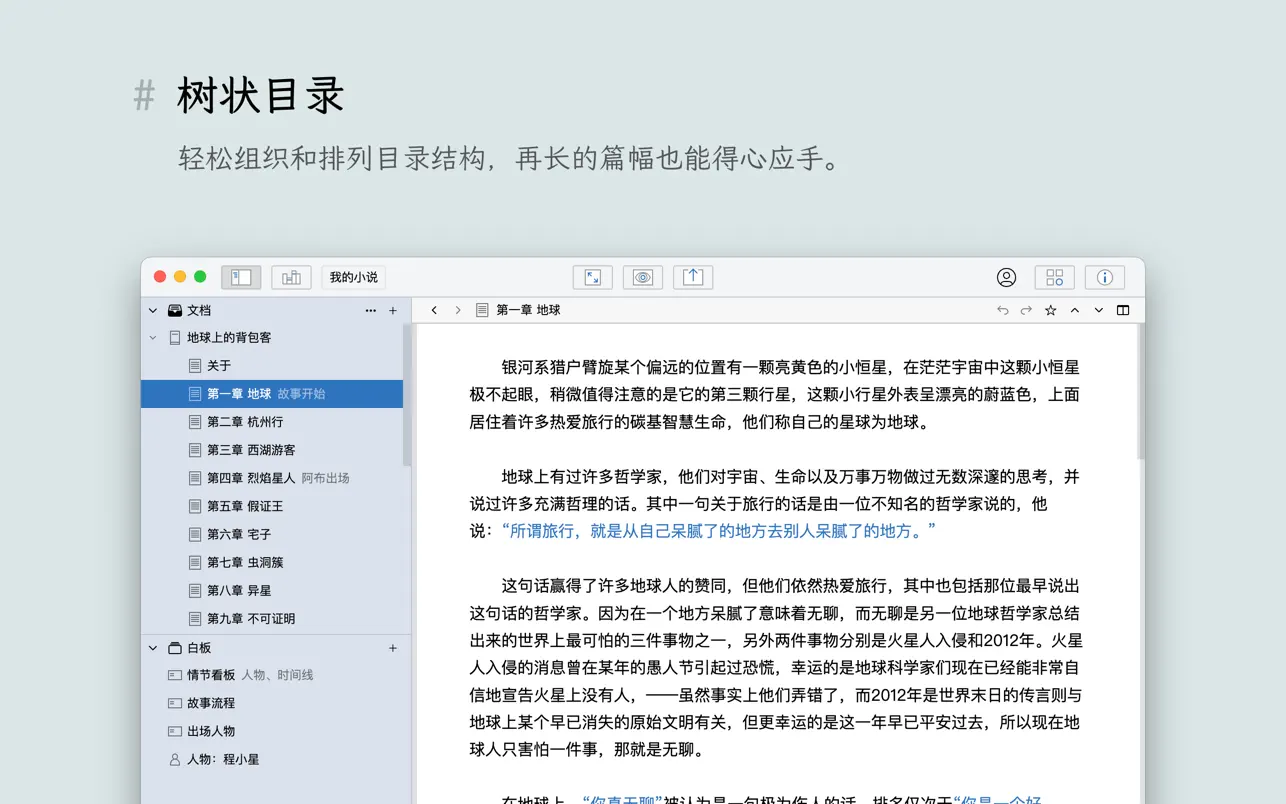This screenshot has height=804, width=1286.
Task: Toggle the sidebar panel button
Action: pos(241,277)
